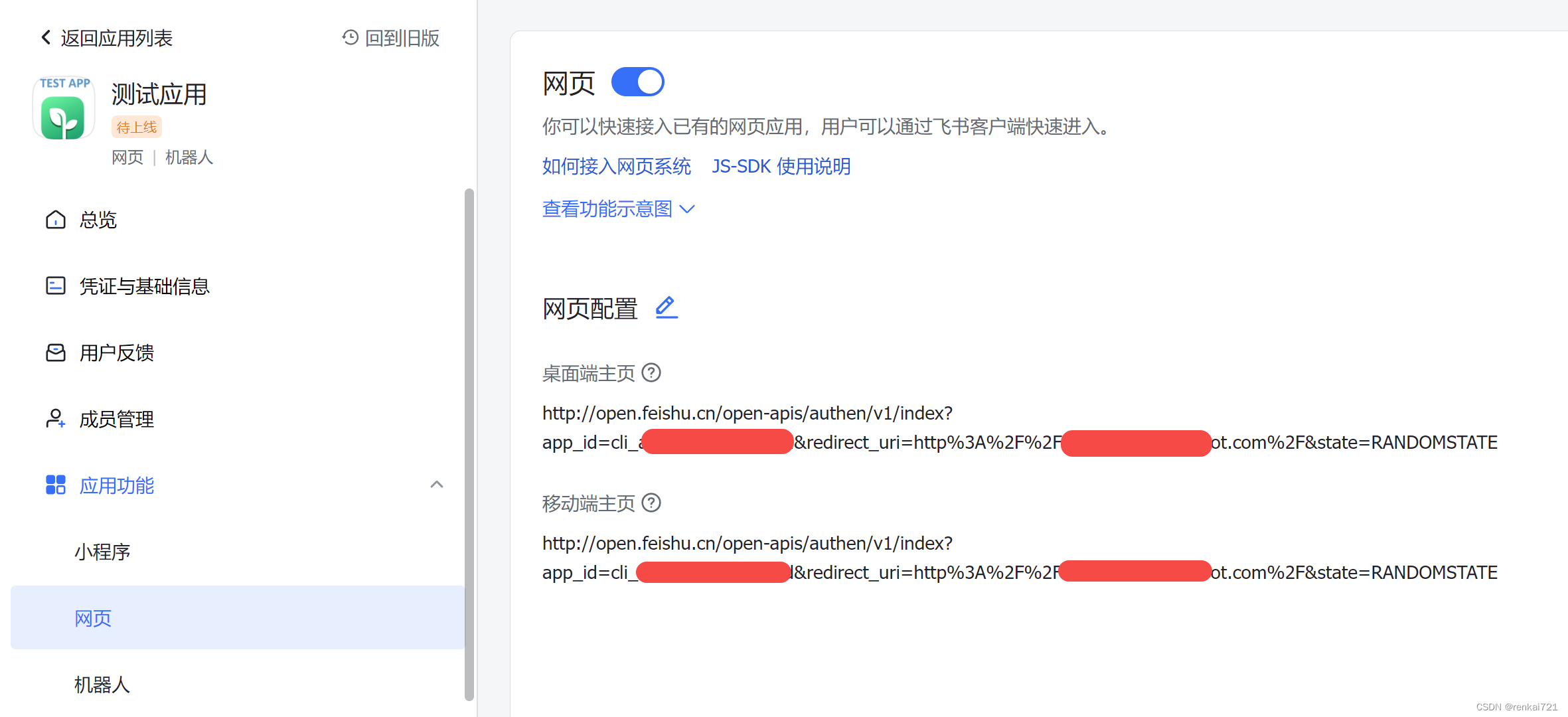
Task: Select 小程序 in the sidebar
Action: pyautogui.click(x=102, y=551)
